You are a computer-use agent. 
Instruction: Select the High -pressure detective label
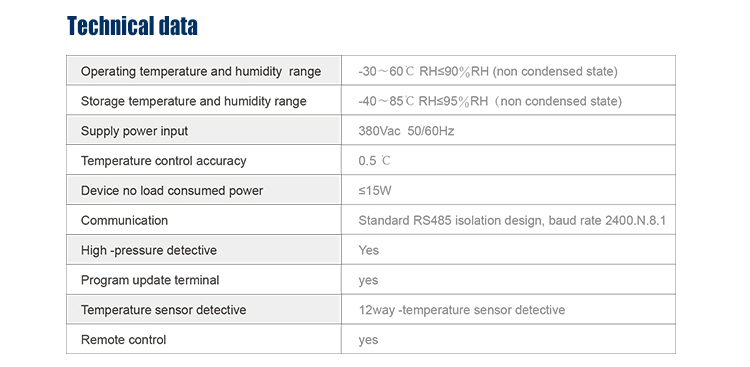(x=149, y=250)
